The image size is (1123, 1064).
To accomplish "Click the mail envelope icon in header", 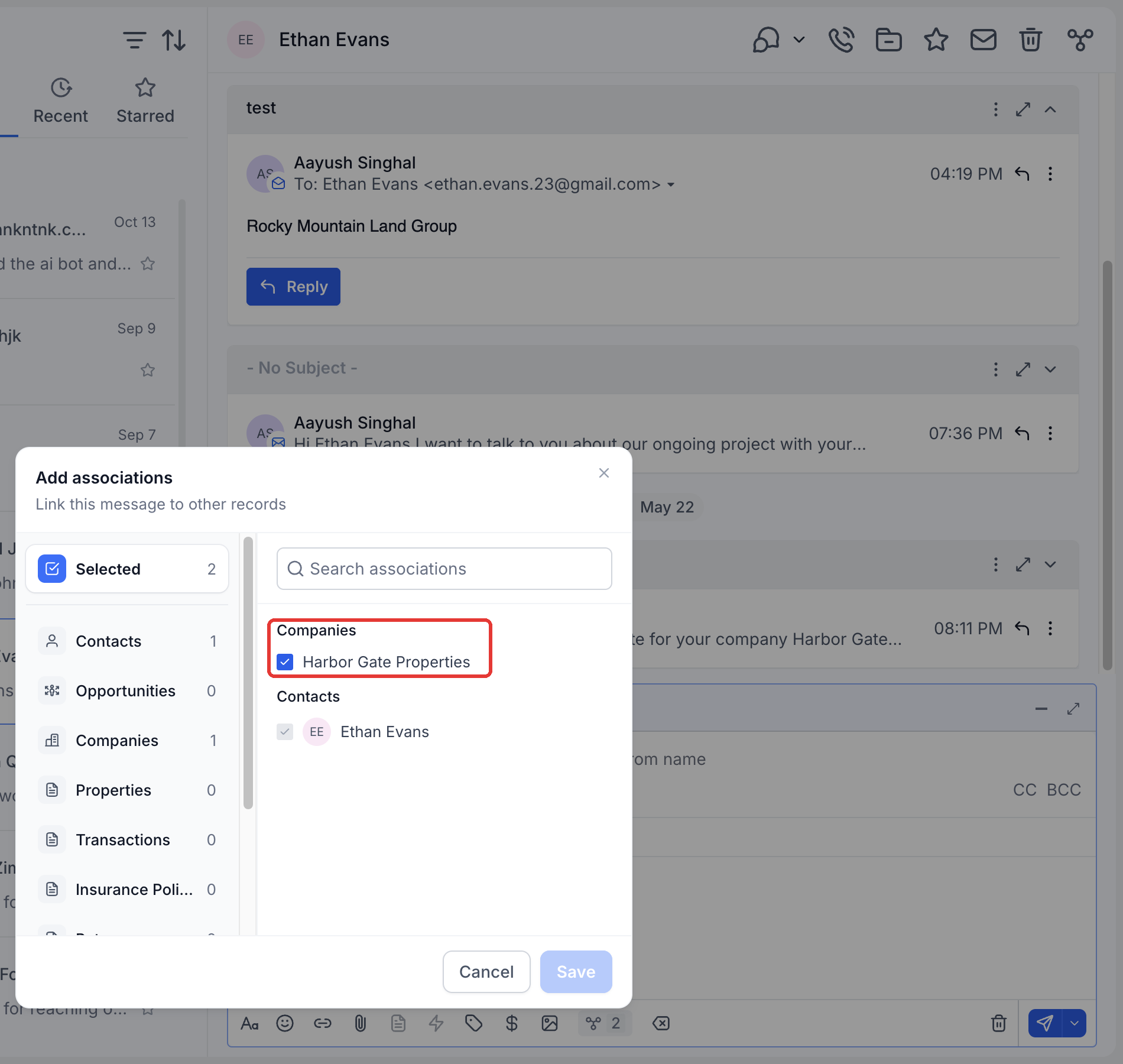I will [x=983, y=40].
